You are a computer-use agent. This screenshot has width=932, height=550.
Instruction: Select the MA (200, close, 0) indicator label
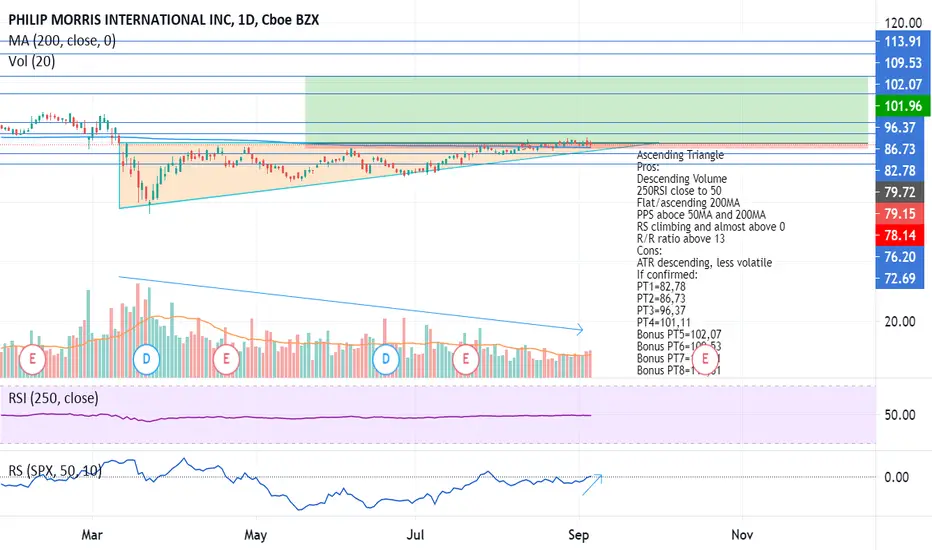[x=62, y=41]
